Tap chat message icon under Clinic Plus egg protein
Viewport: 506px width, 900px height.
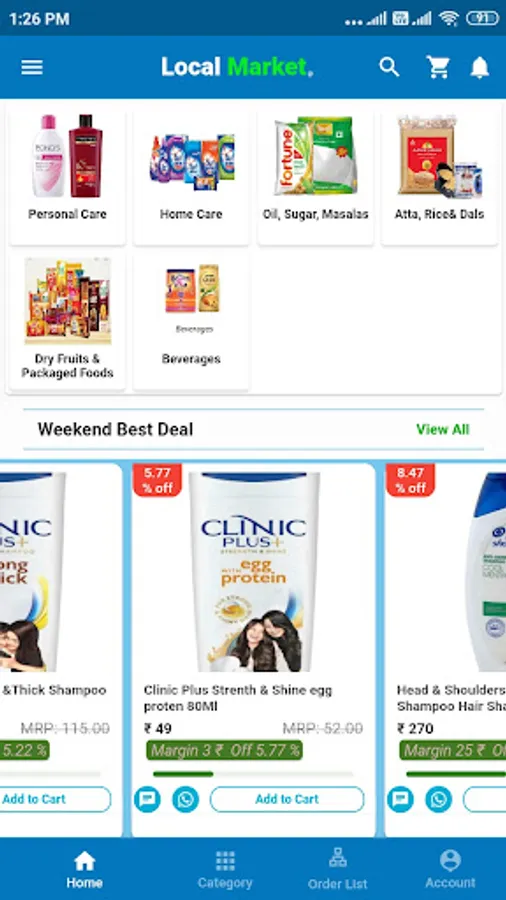coord(147,799)
